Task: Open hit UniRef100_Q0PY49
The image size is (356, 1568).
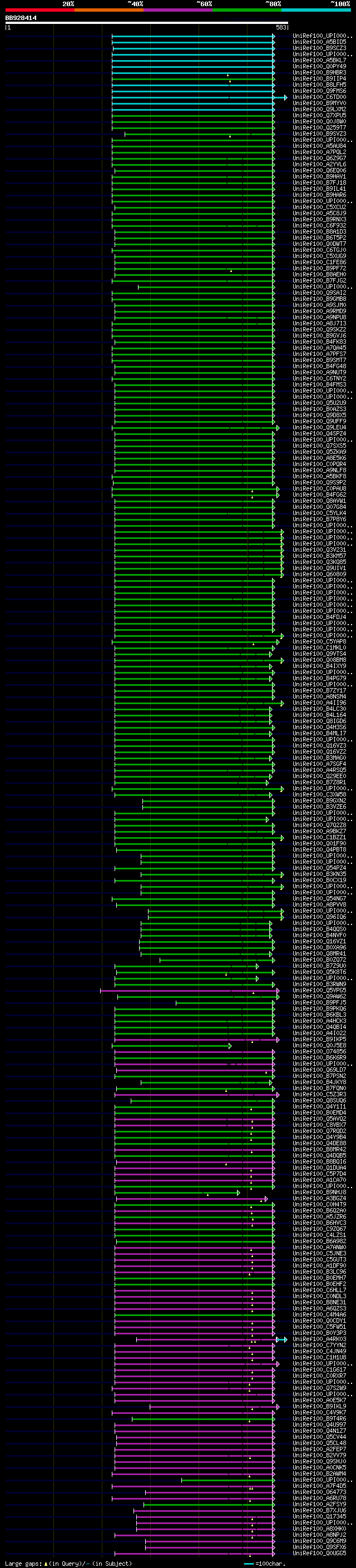Action: click(x=319, y=67)
